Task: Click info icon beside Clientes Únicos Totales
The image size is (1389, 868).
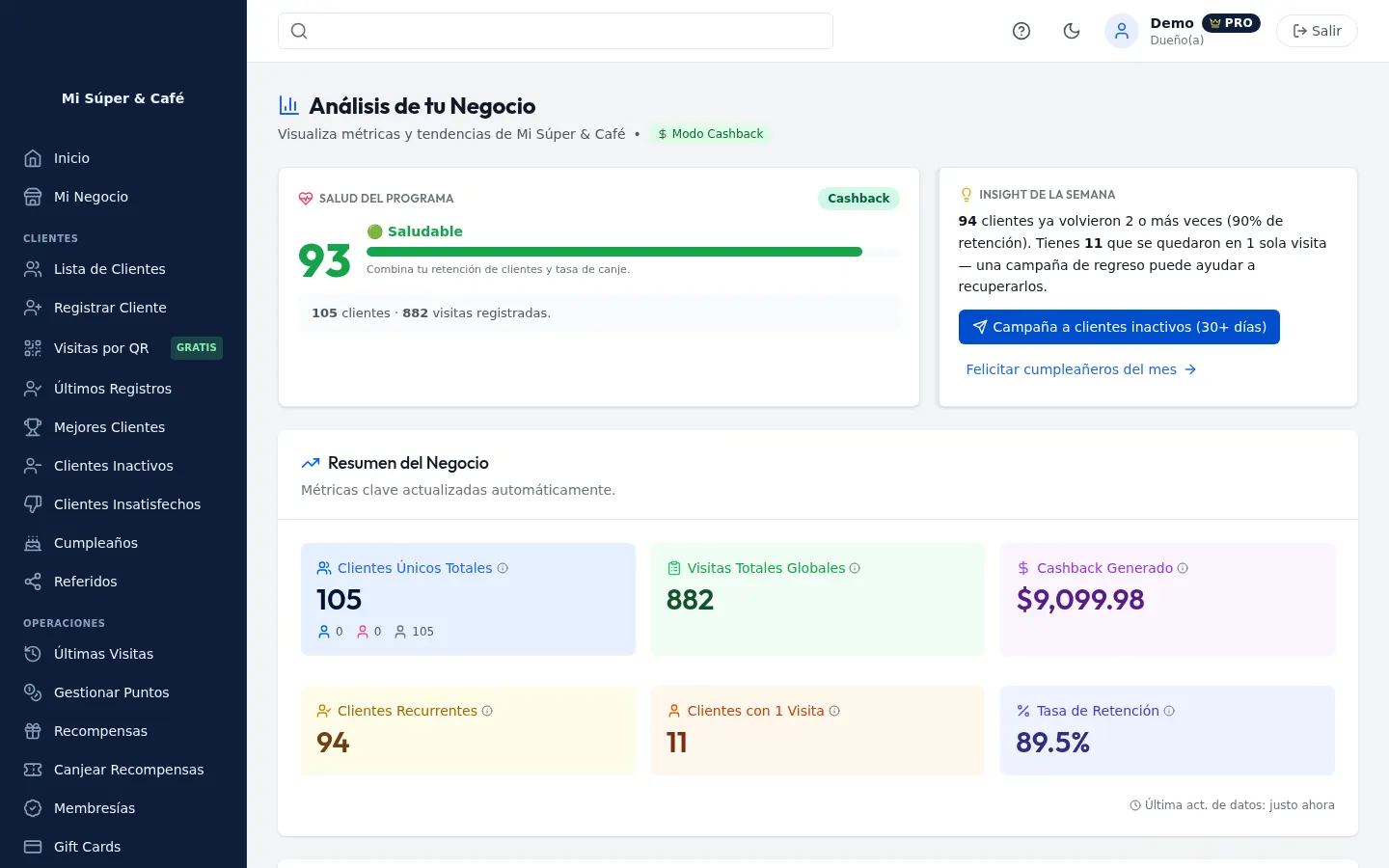Action: pos(503,568)
